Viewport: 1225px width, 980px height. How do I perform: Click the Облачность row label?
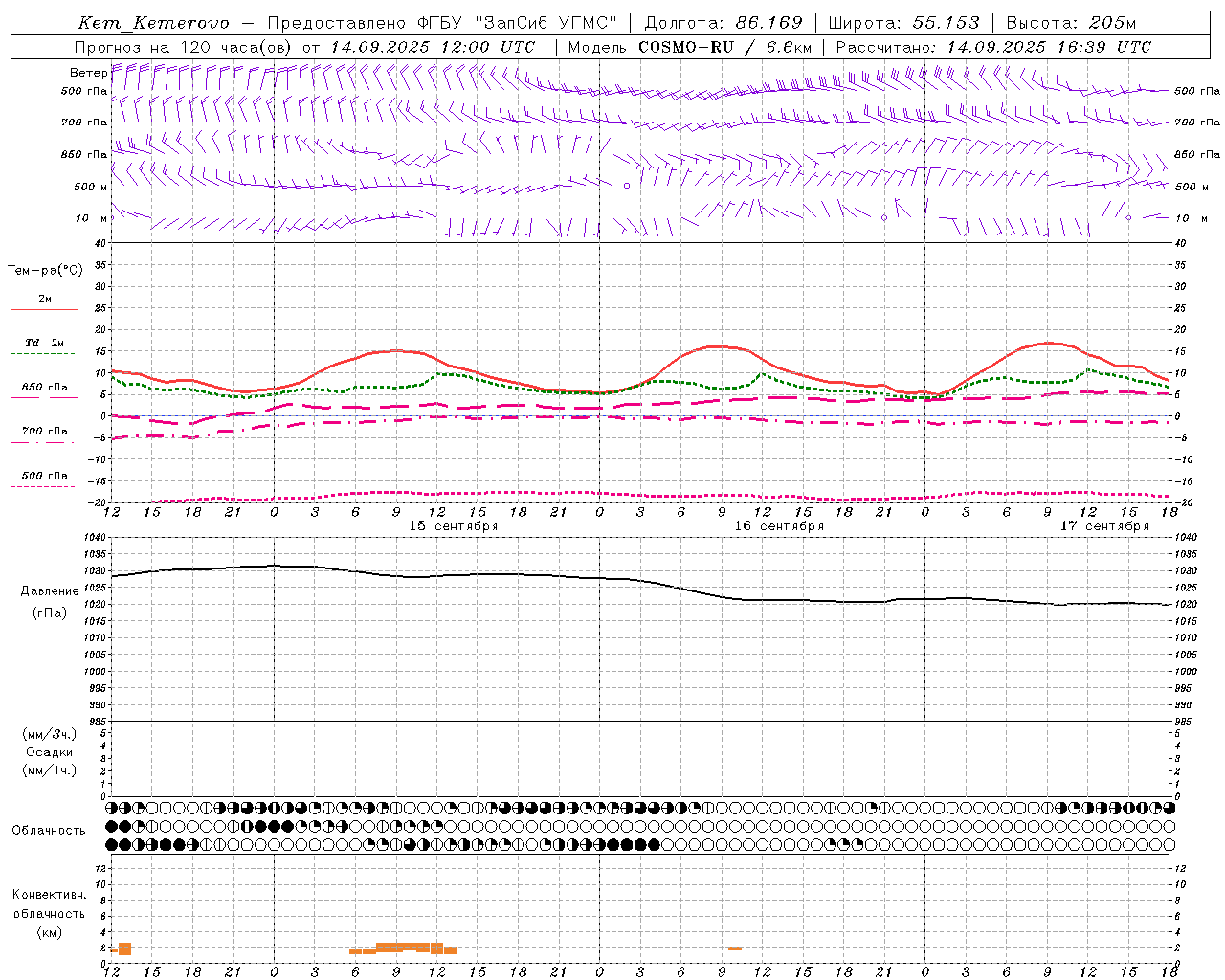(x=49, y=831)
